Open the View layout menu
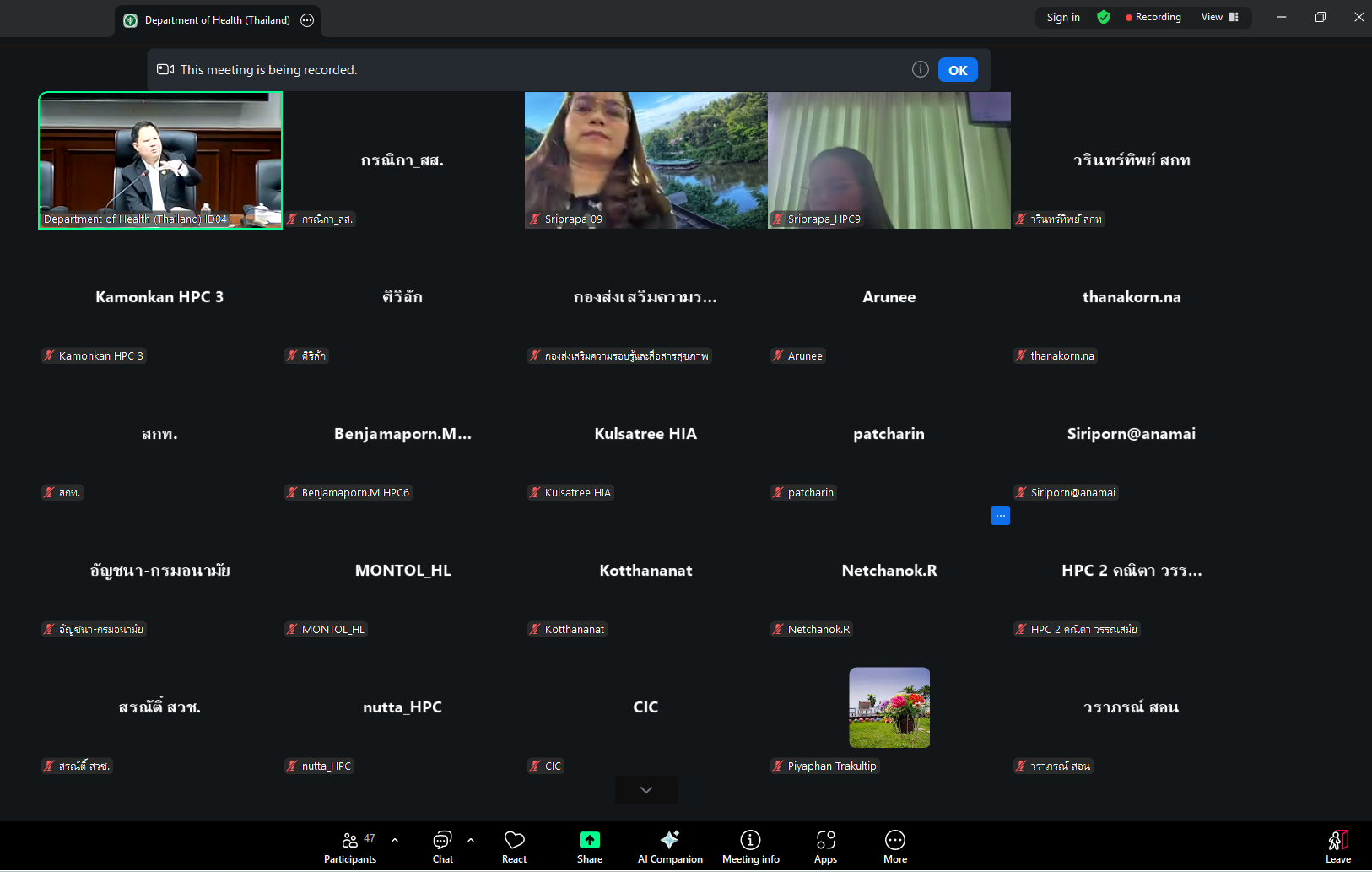The width and height of the screenshot is (1372, 872). click(x=1219, y=17)
